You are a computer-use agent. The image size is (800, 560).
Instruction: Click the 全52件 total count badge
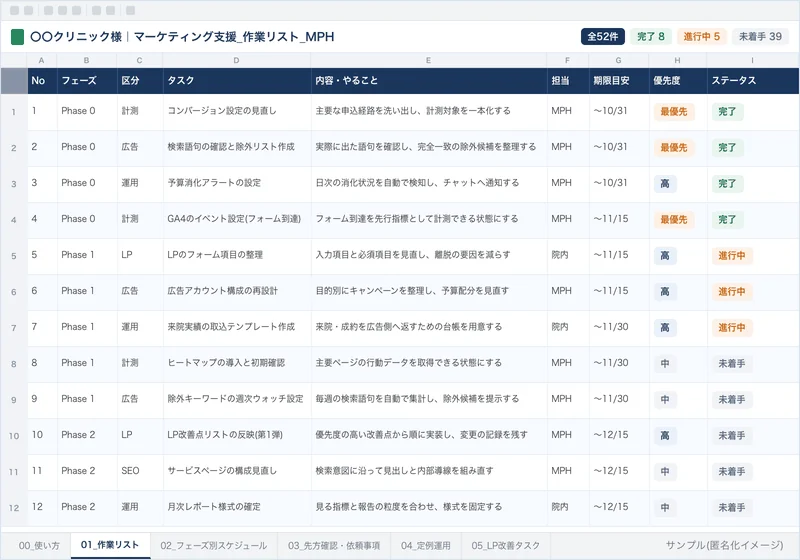603,36
